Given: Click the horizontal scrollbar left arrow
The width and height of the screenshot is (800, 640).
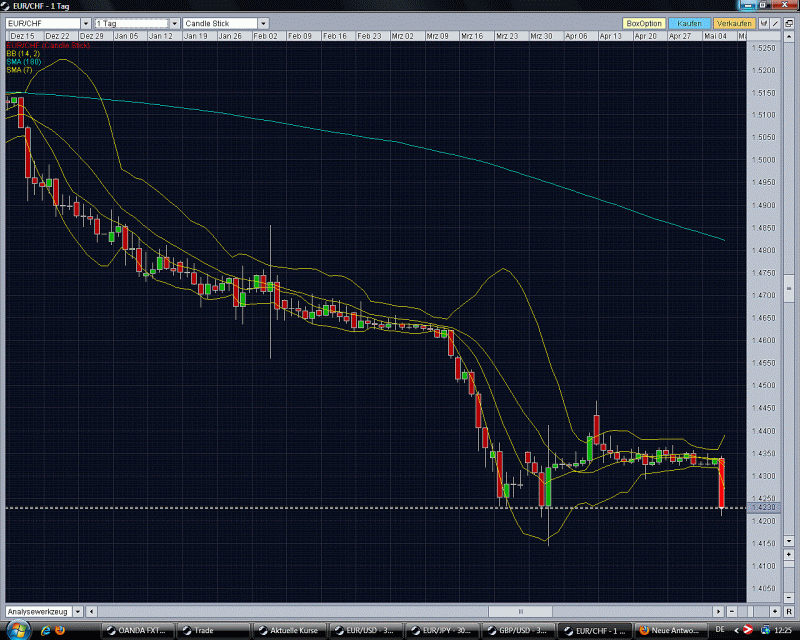Looking at the screenshot, I should click(x=91, y=611).
